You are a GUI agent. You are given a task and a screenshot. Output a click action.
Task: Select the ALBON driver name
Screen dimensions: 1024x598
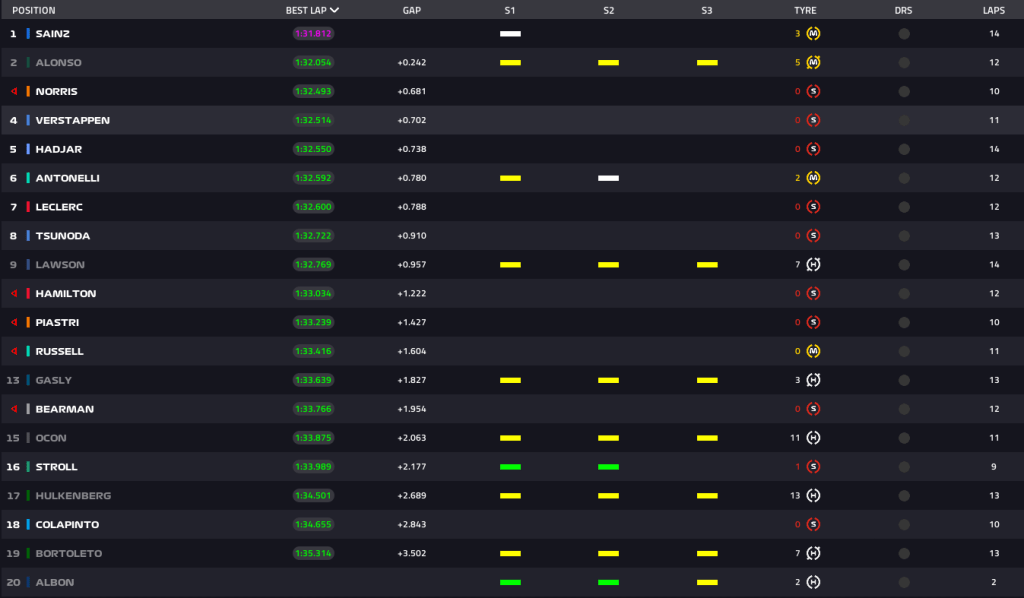55,582
